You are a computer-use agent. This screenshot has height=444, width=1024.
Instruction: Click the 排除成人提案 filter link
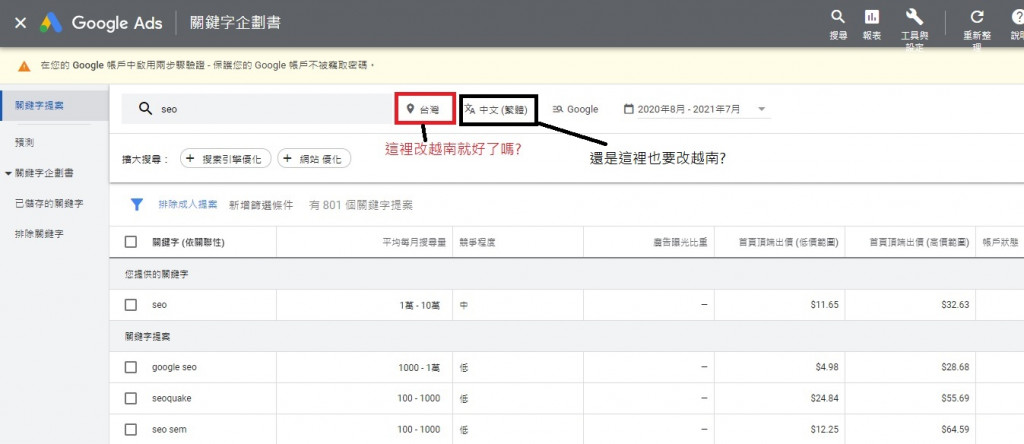click(188, 205)
